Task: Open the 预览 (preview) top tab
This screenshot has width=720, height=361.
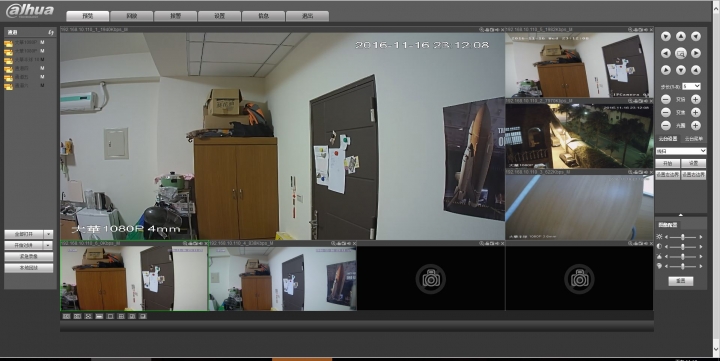Action: pyautogui.click(x=88, y=16)
